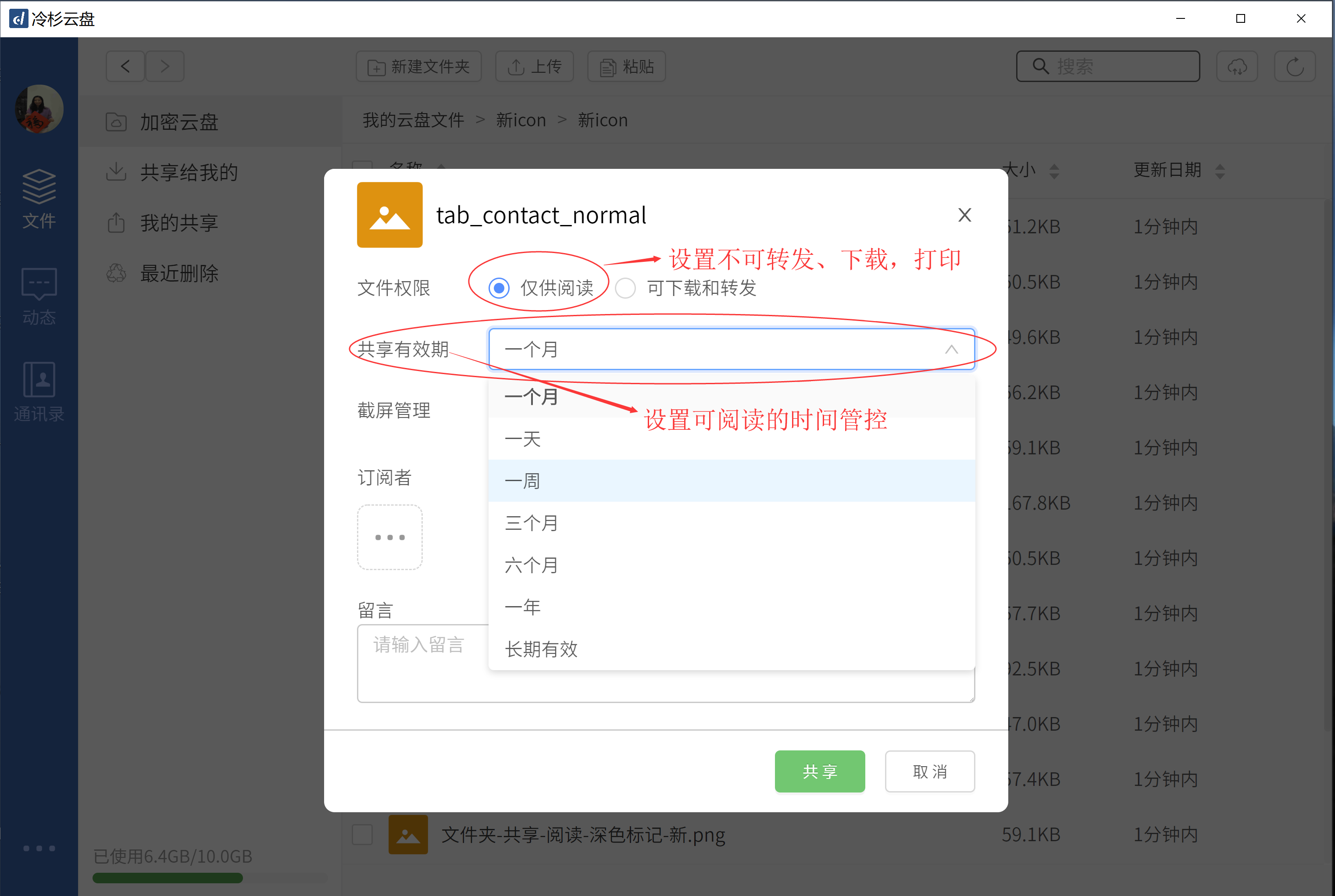Viewport: 1335px width, 896px height.
Task: Collapse the 共享有效期 dropdown box
Action: point(731,349)
